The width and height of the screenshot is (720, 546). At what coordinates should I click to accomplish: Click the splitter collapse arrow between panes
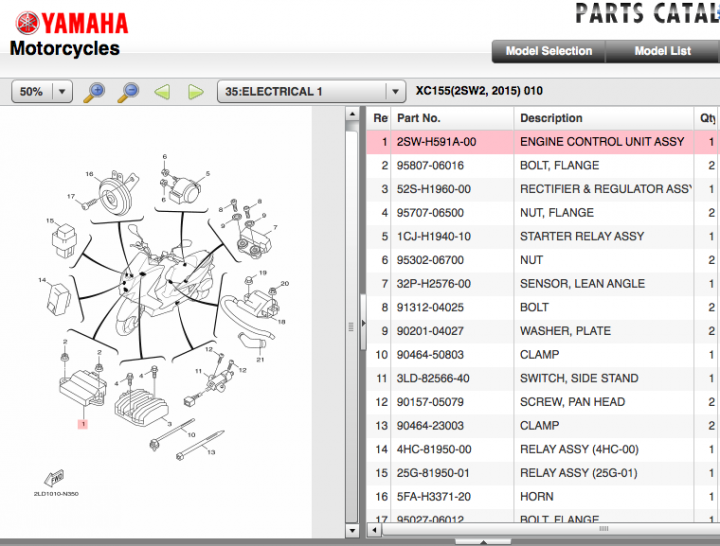pyautogui.click(x=363, y=323)
